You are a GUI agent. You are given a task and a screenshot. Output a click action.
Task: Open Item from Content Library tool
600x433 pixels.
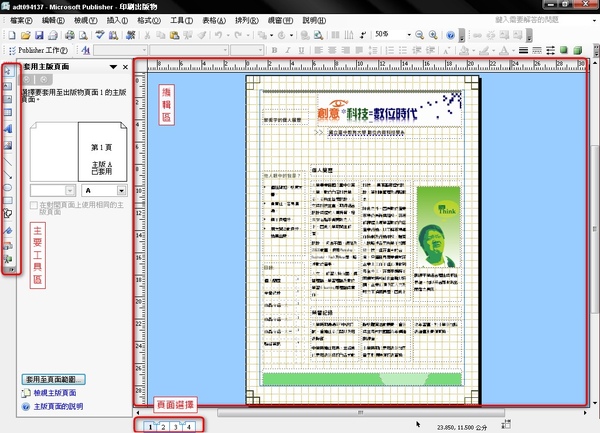8,259
